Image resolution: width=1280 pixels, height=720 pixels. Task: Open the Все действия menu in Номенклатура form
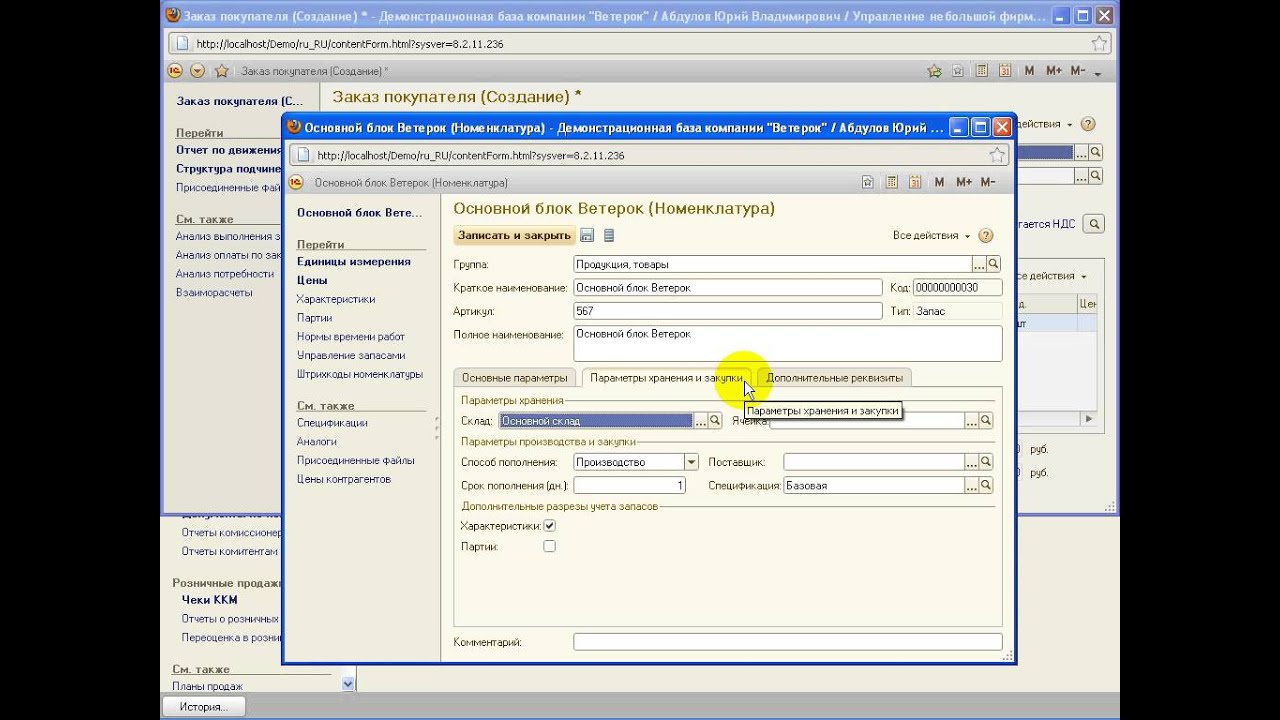931,236
